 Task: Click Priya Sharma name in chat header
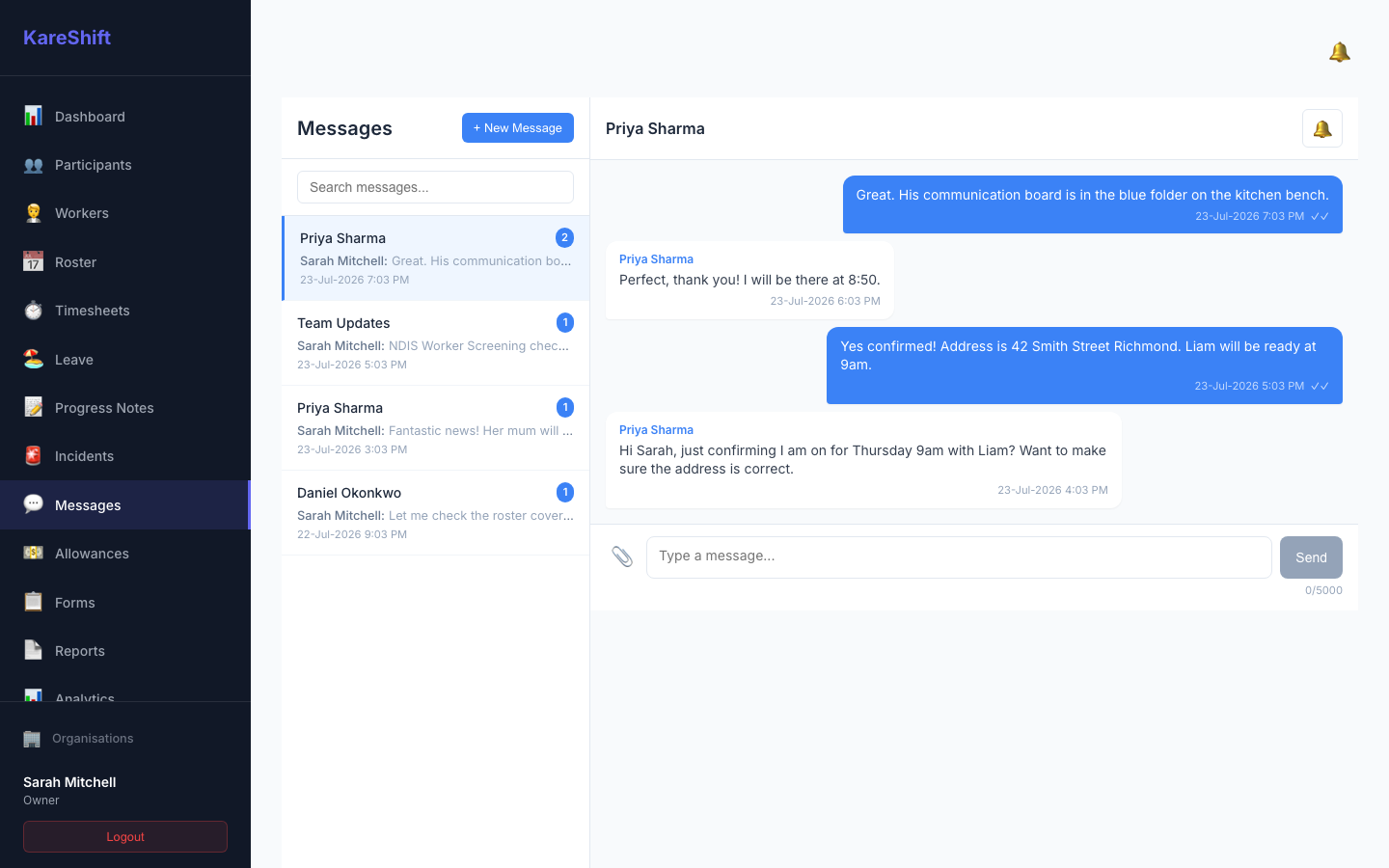[655, 128]
